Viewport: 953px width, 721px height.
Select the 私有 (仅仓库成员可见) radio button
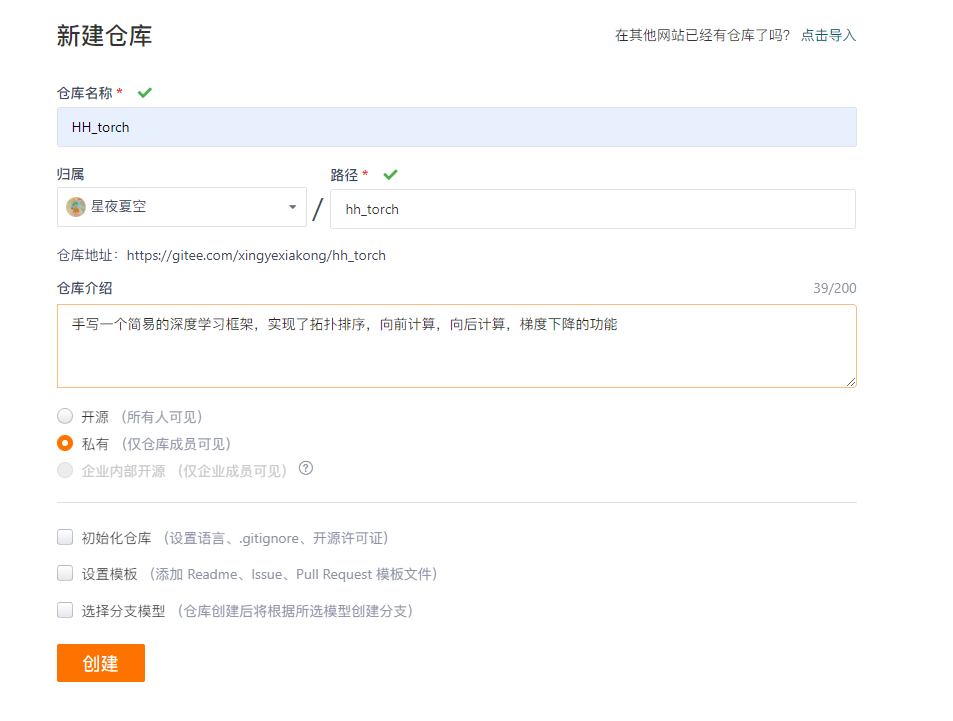pos(65,443)
